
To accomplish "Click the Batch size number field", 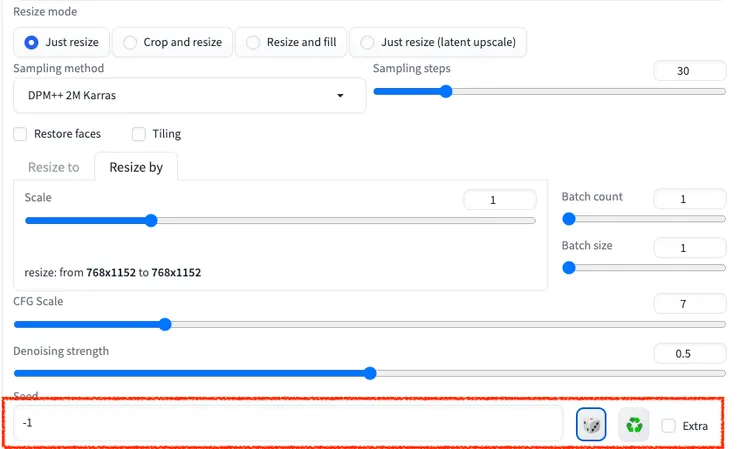I will (690, 248).
